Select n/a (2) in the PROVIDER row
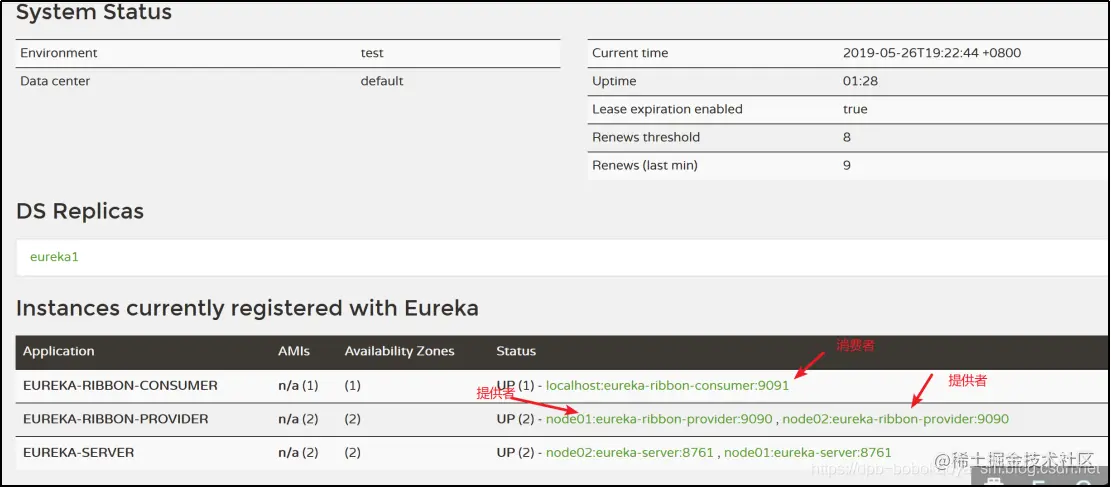Image resolution: width=1111 pixels, height=487 pixels. [298, 419]
